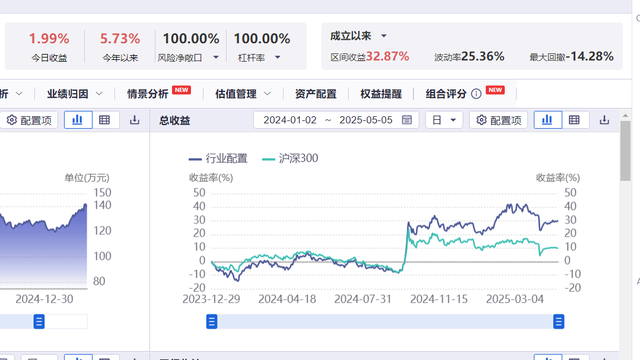Open the 资产配置 tab
The width and height of the screenshot is (640, 360).
click(316, 94)
